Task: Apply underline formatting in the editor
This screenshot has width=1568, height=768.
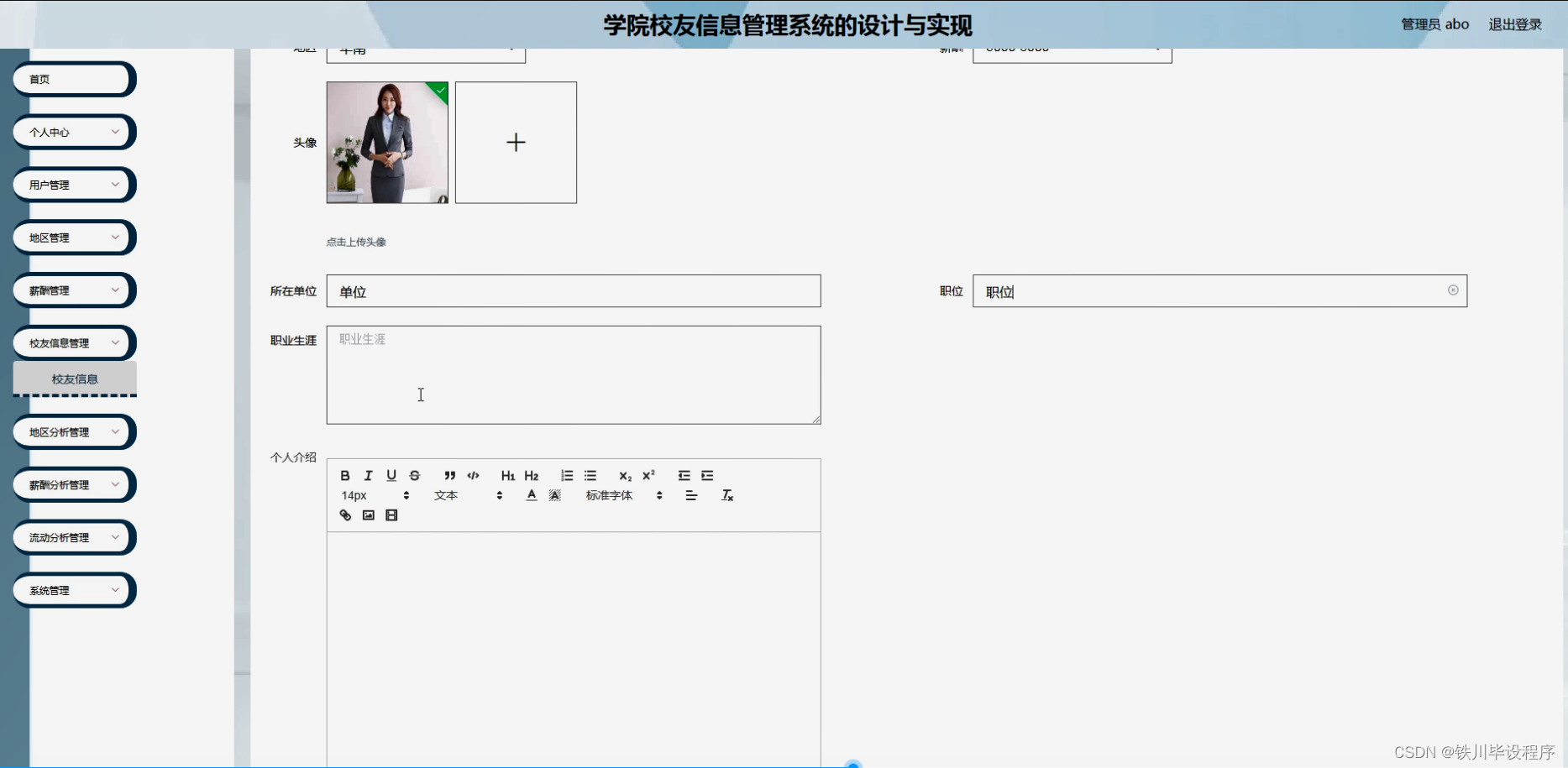Action: coord(391,475)
